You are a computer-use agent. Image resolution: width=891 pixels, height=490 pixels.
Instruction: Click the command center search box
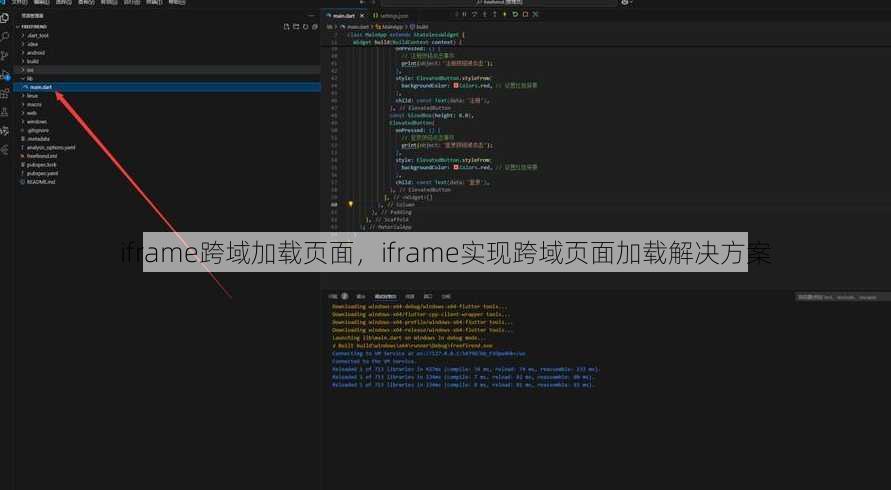coord(498,3)
